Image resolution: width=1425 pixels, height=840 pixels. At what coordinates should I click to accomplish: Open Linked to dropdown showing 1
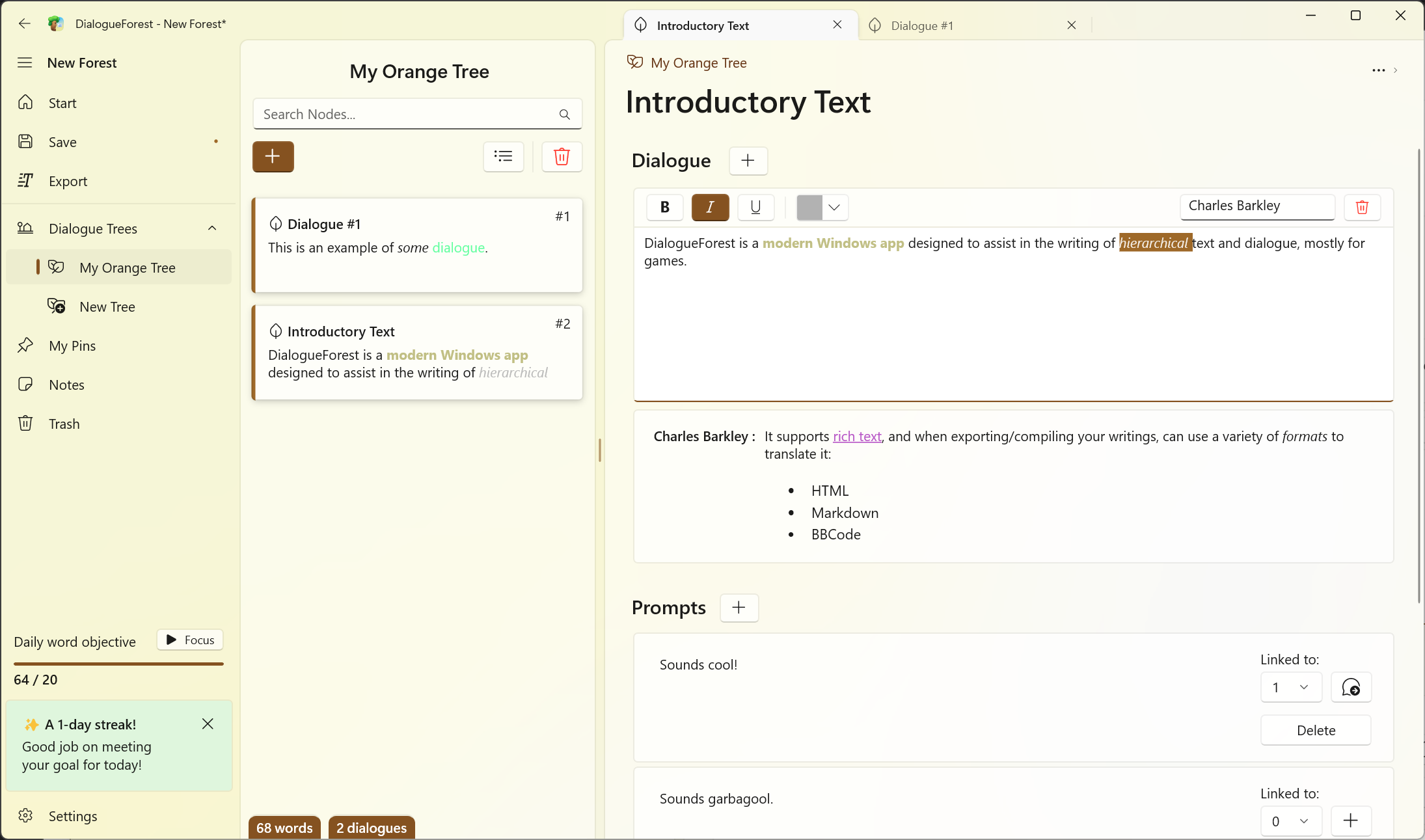[1291, 687]
